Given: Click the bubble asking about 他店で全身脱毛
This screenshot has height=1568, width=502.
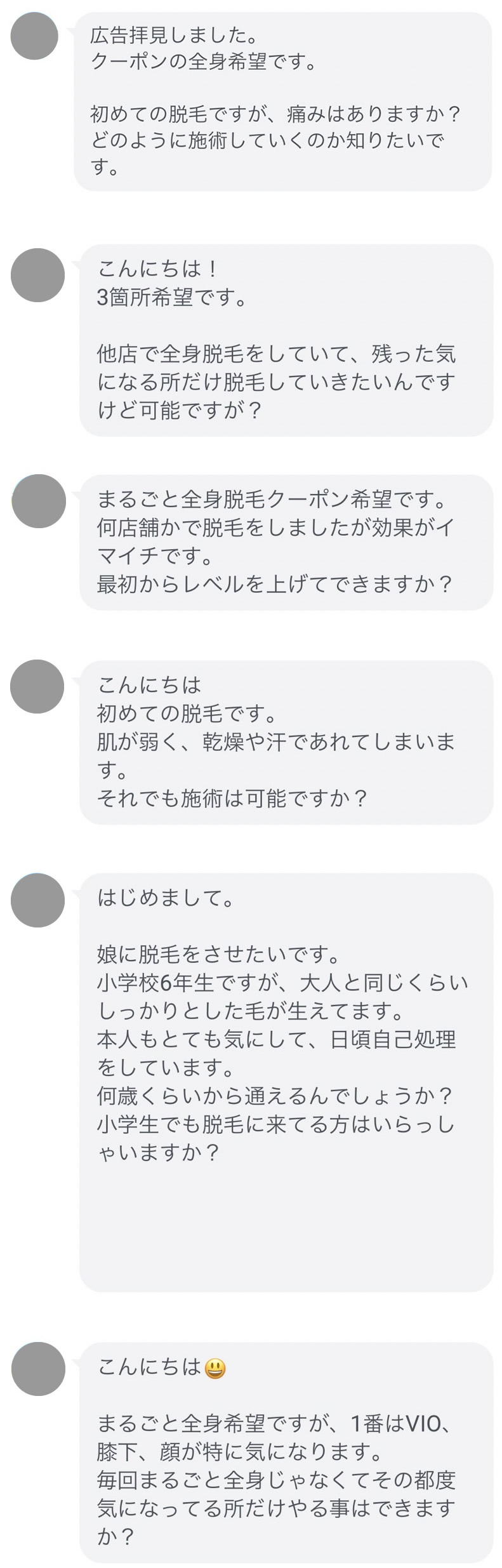Looking at the screenshot, I should click(x=286, y=340).
